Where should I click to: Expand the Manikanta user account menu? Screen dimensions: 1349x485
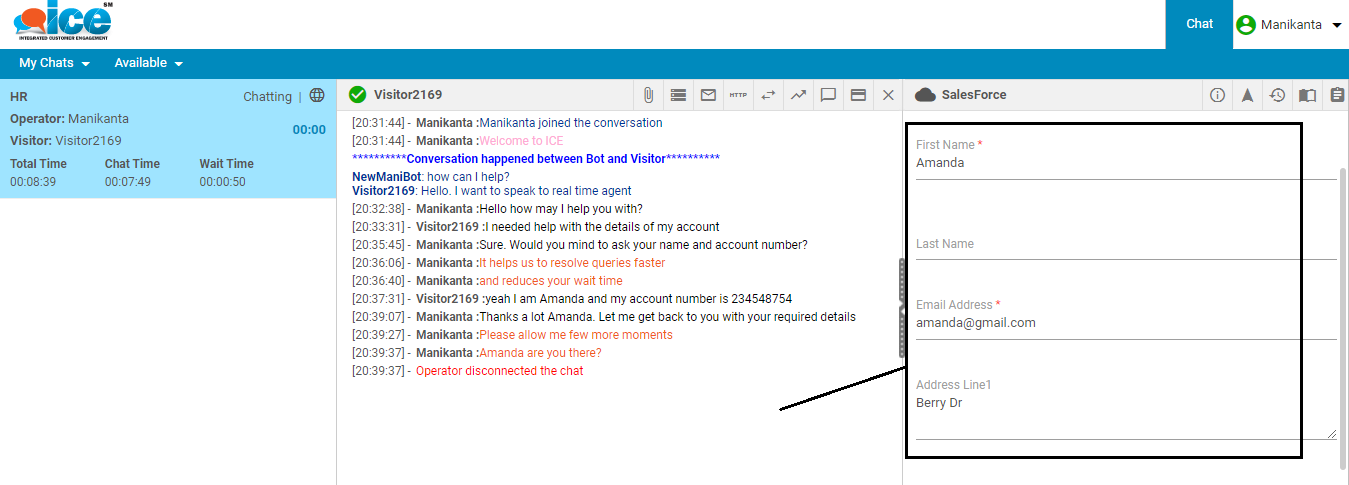tap(1290, 25)
